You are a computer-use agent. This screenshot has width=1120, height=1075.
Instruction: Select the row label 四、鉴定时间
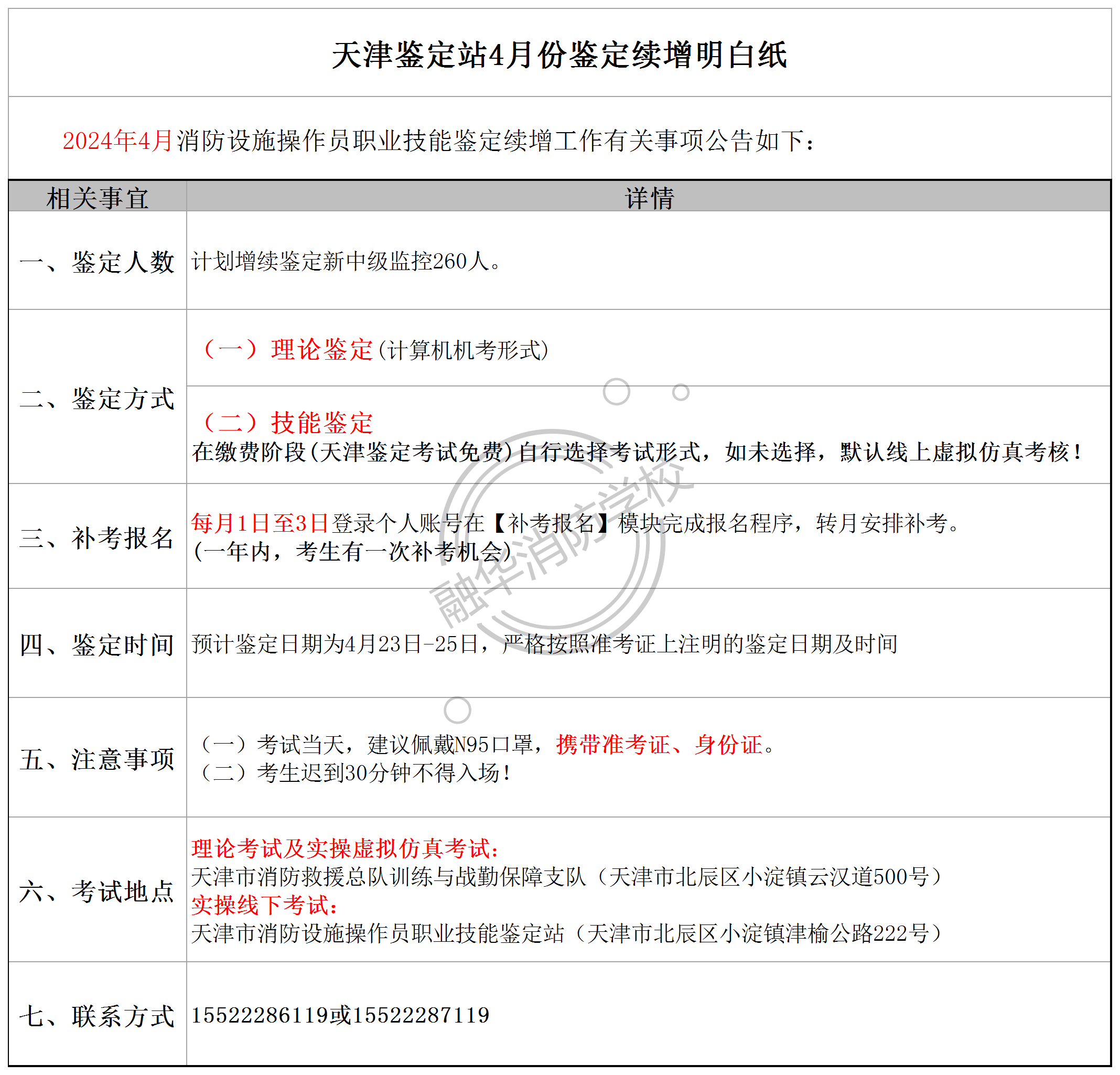coord(96,644)
